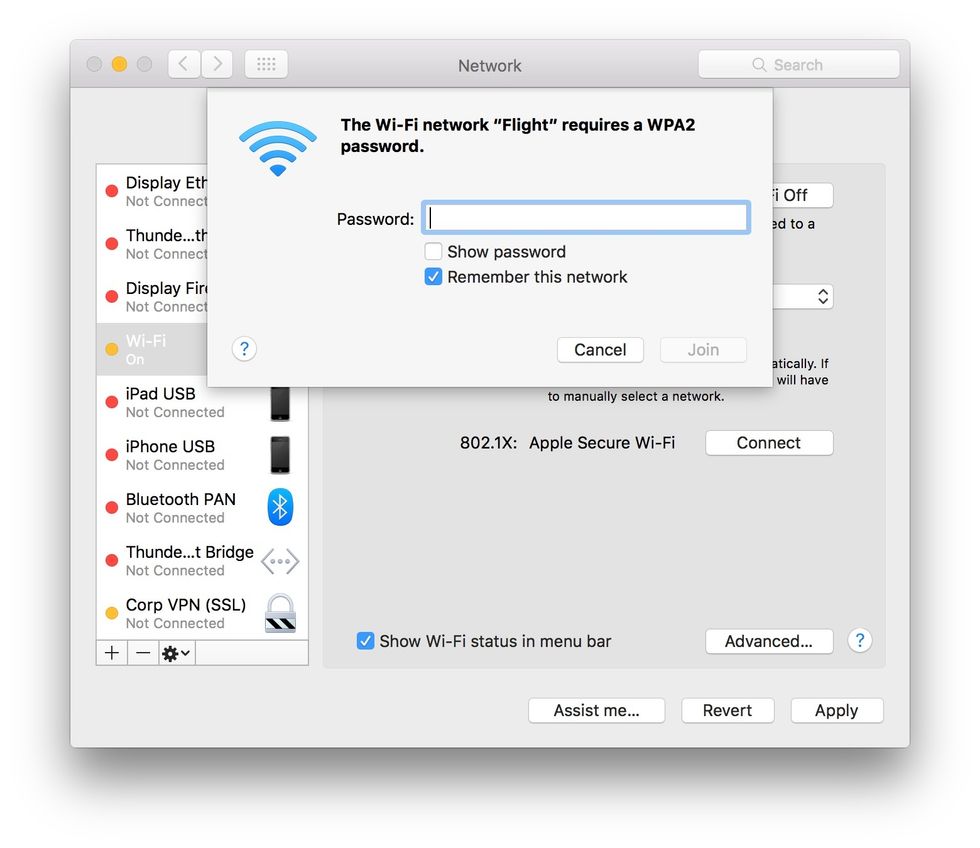Open the network service action gear menu
The image size is (980, 848).
[174, 653]
